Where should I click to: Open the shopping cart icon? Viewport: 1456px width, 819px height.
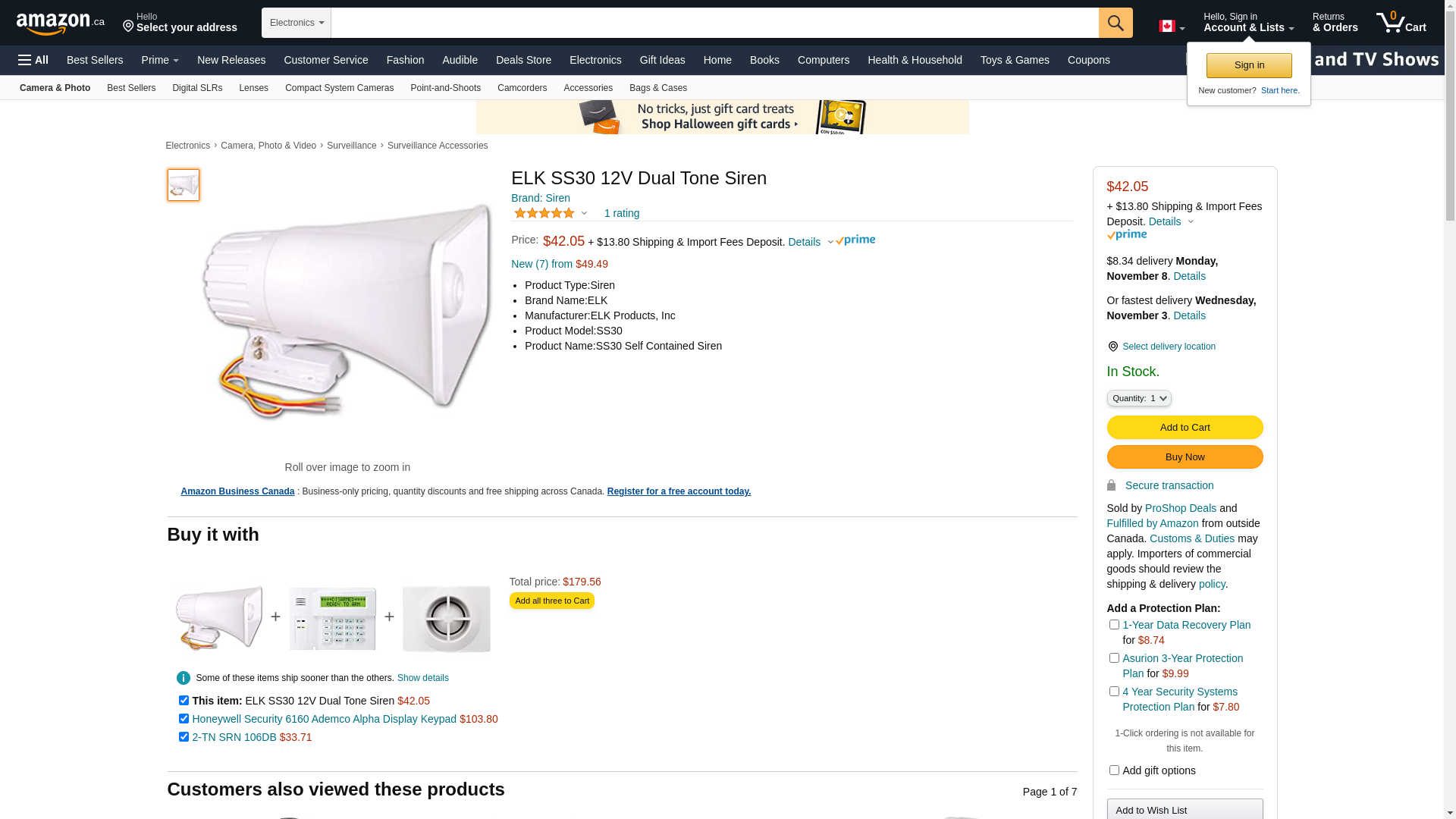[x=1401, y=23]
